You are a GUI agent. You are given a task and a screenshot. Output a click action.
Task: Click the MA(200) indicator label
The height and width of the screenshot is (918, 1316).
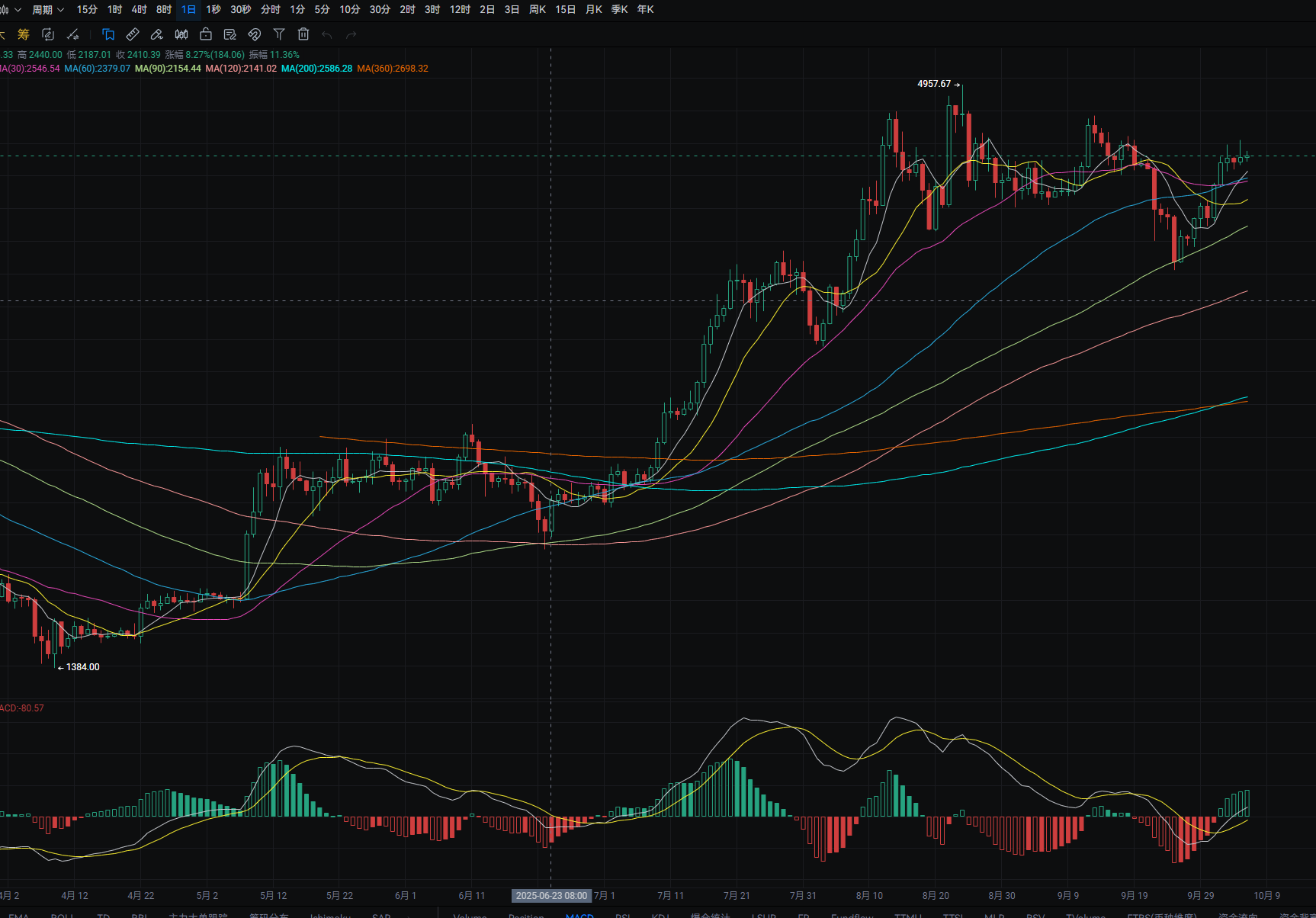[316, 69]
